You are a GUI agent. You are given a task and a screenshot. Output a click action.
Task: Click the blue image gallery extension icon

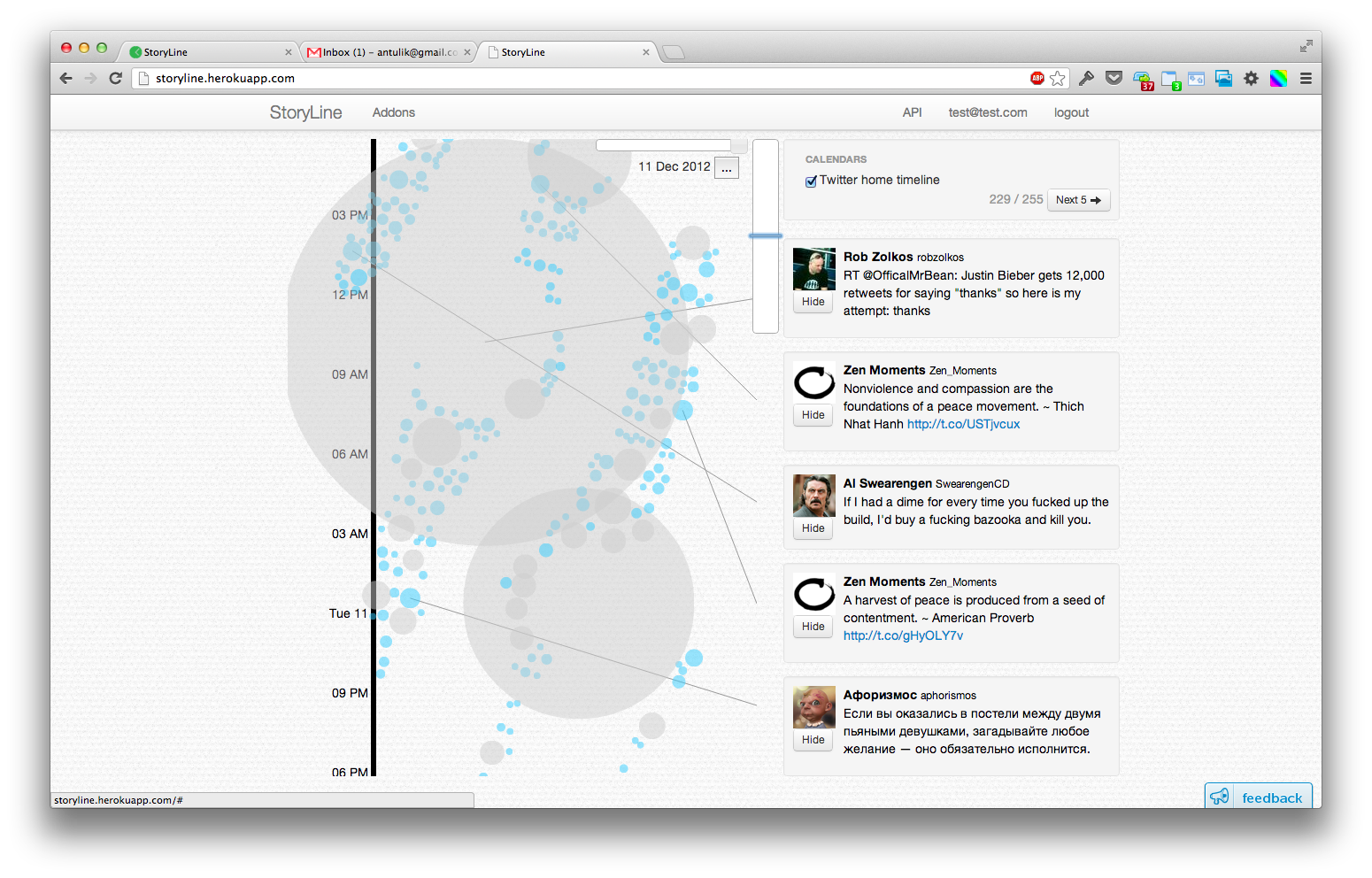tap(1223, 78)
